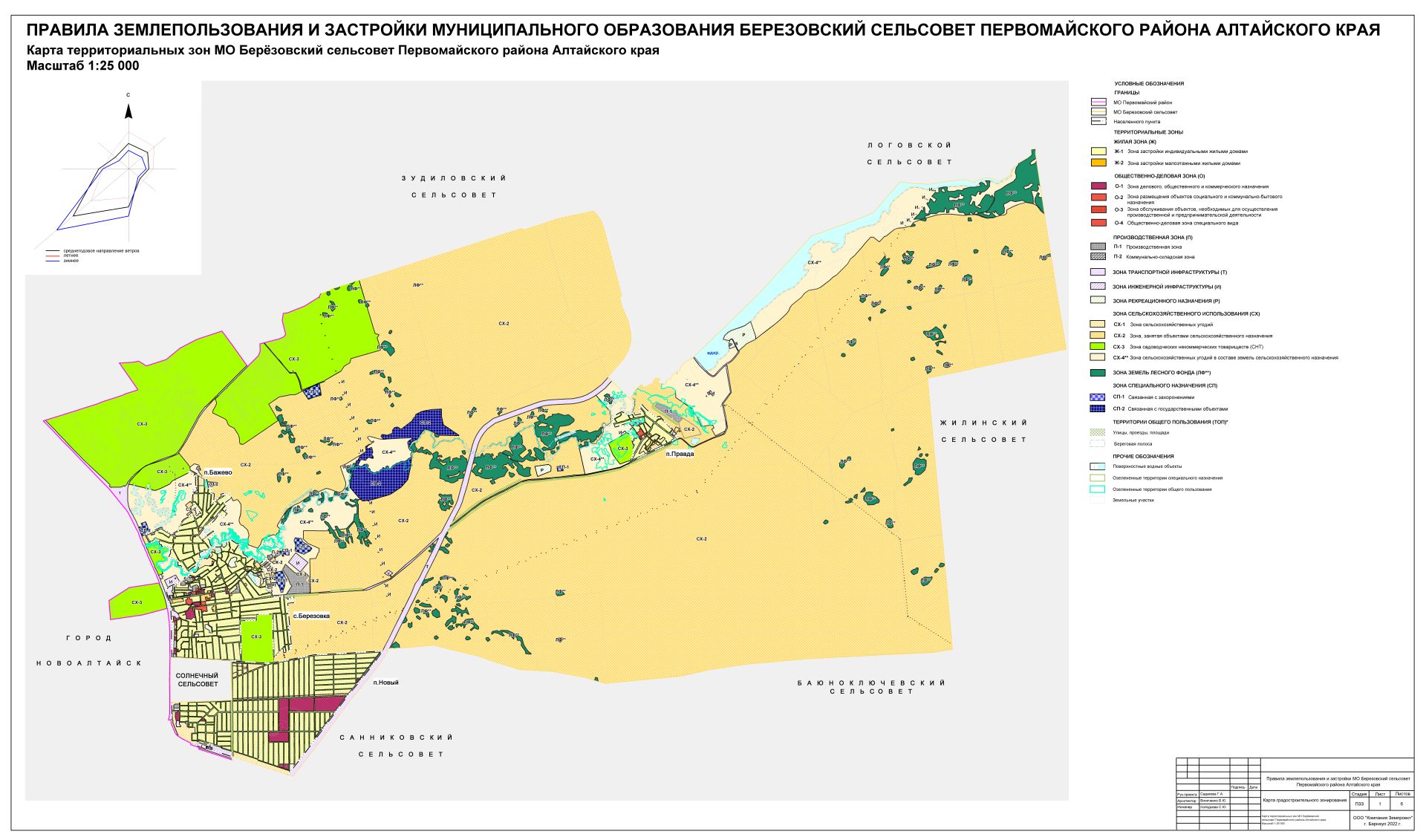The image size is (1426, 840).
Task: Click the с.Березовка settlement label
Action: pos(310,616)
